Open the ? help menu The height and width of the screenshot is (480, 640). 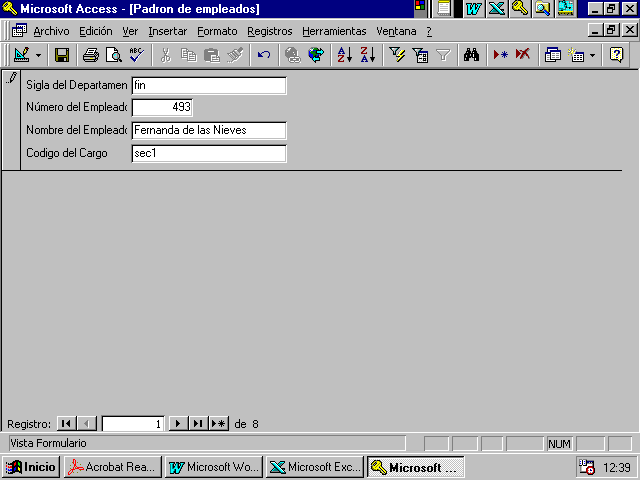(x=429, y=31)
